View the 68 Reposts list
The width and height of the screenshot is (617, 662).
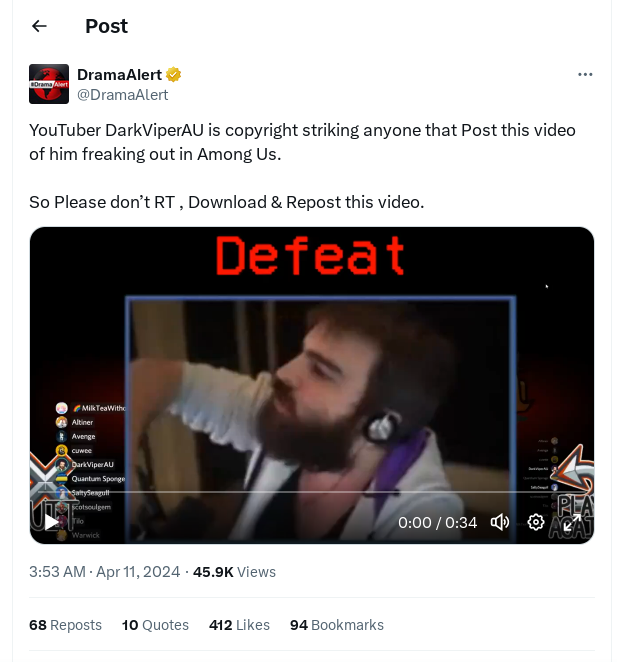click(65, 625)
